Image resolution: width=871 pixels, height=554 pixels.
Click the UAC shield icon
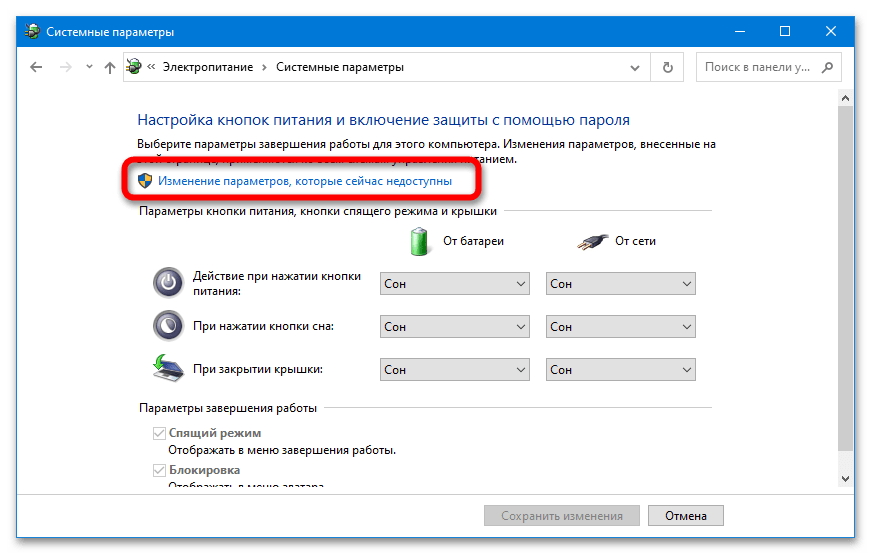[x=145, y=181]
